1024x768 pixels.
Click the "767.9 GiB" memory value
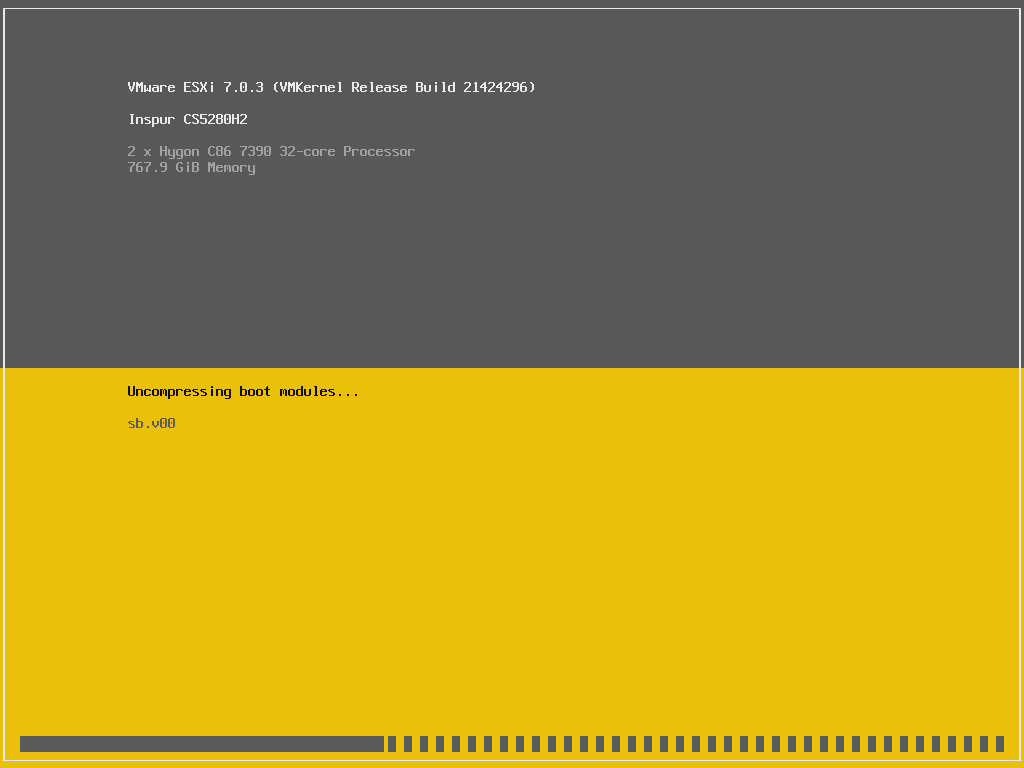click(163, 167)
